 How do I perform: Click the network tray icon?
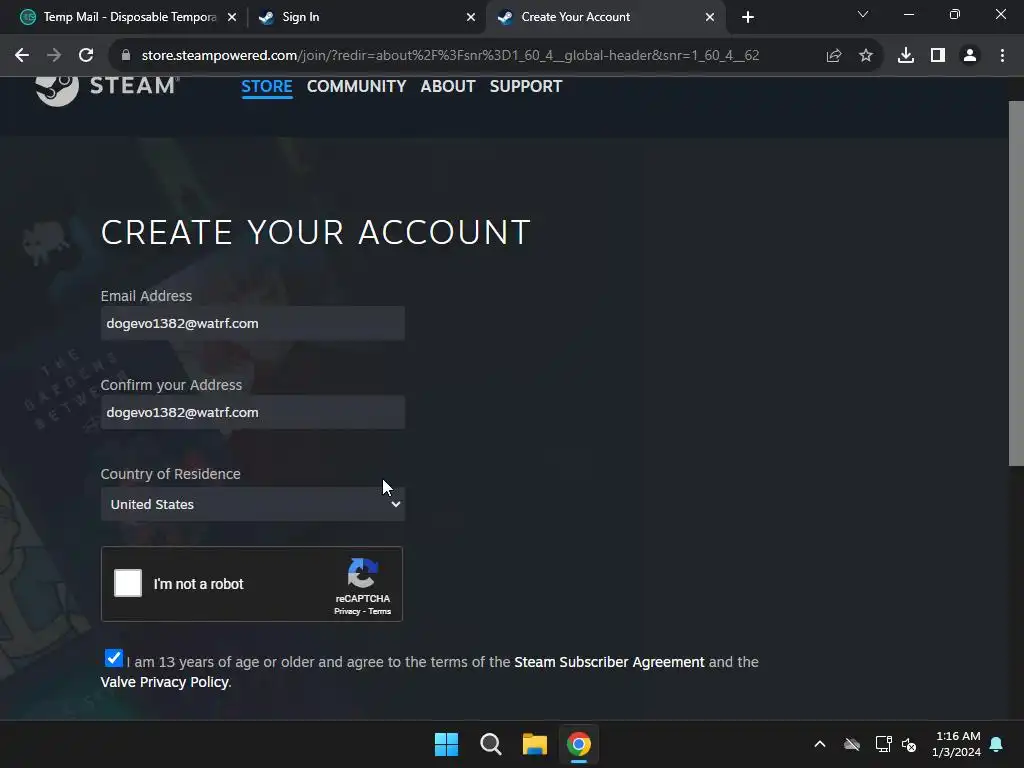(x=883, y=744)
